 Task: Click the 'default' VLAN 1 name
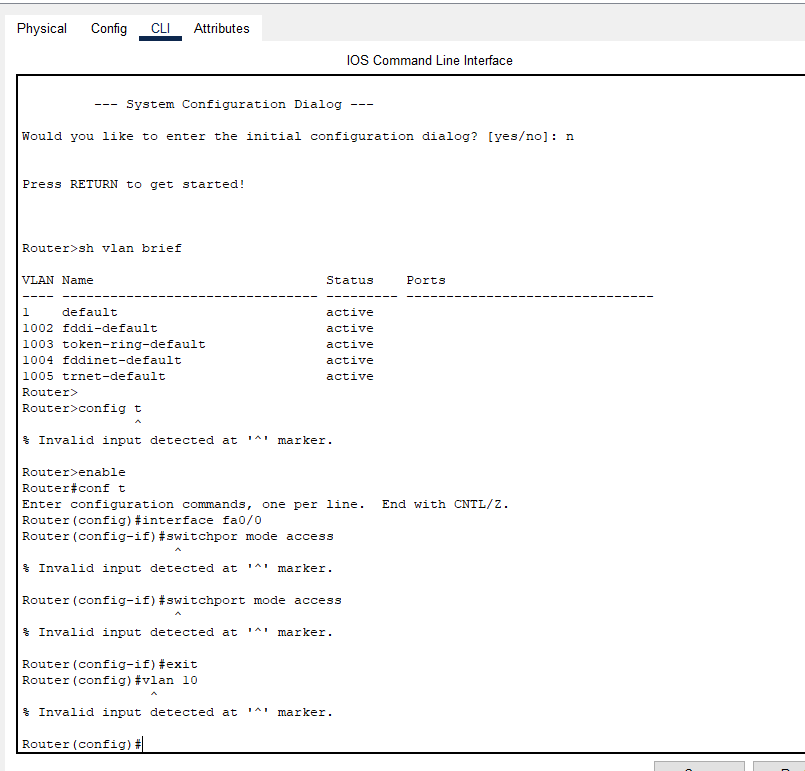90,312
